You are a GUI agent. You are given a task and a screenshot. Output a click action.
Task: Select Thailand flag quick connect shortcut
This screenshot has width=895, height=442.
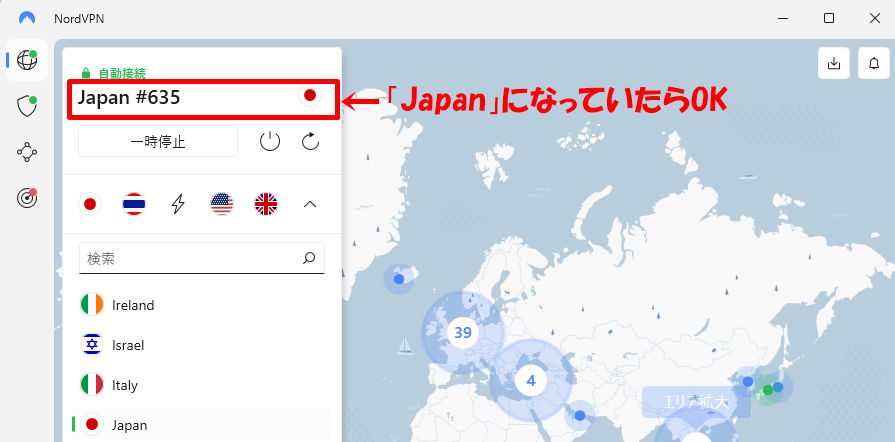coord(134,204)
